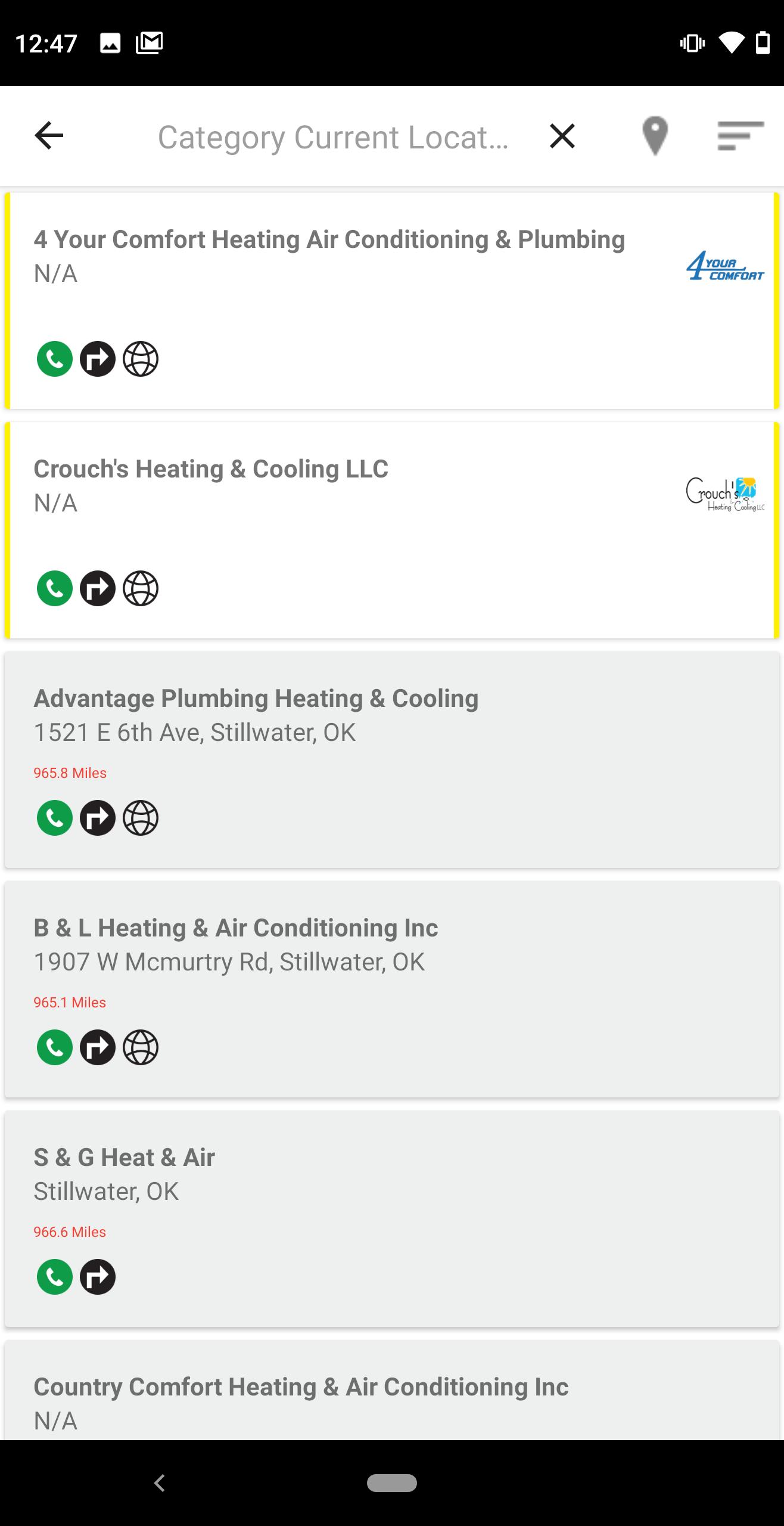Get directions to Advantage Plumbing on 6th Ave
784x1526 pixels.
98,817
